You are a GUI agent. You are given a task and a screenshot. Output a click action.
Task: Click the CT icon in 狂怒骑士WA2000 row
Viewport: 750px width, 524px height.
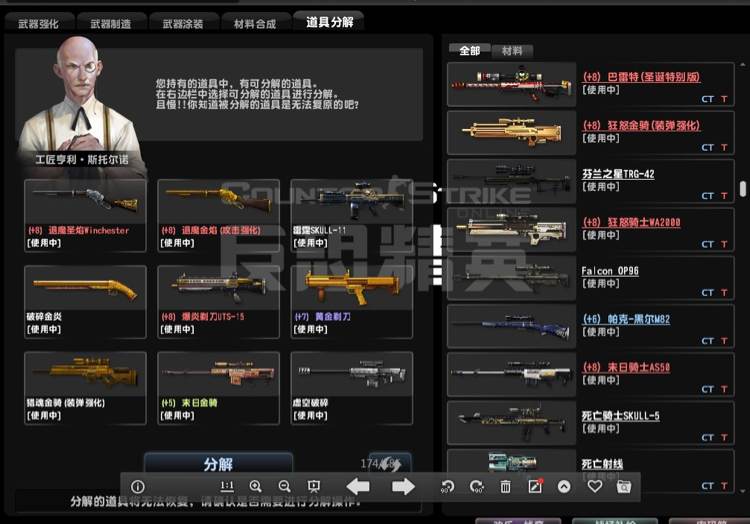point(708,244)
